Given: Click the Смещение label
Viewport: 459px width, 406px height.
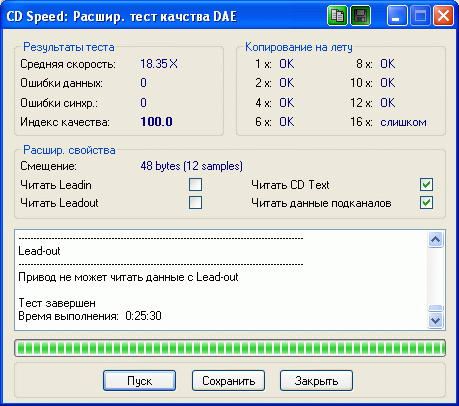Looking at the screenshot, I should coord(48,166).
